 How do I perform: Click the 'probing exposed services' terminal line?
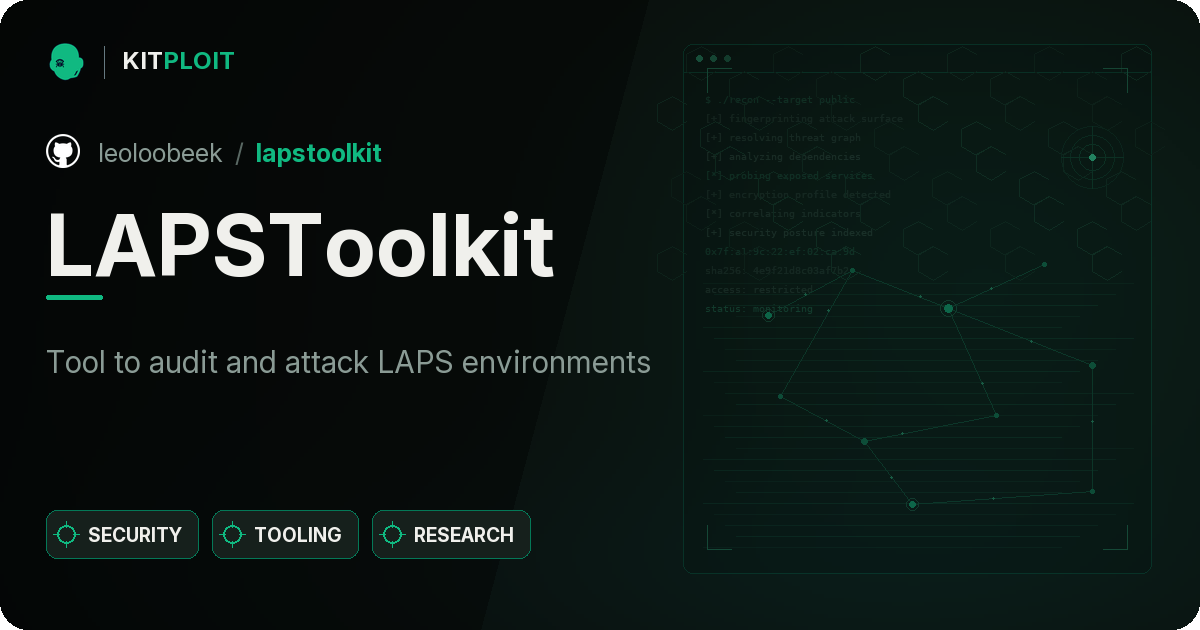(x=789, y=176)
